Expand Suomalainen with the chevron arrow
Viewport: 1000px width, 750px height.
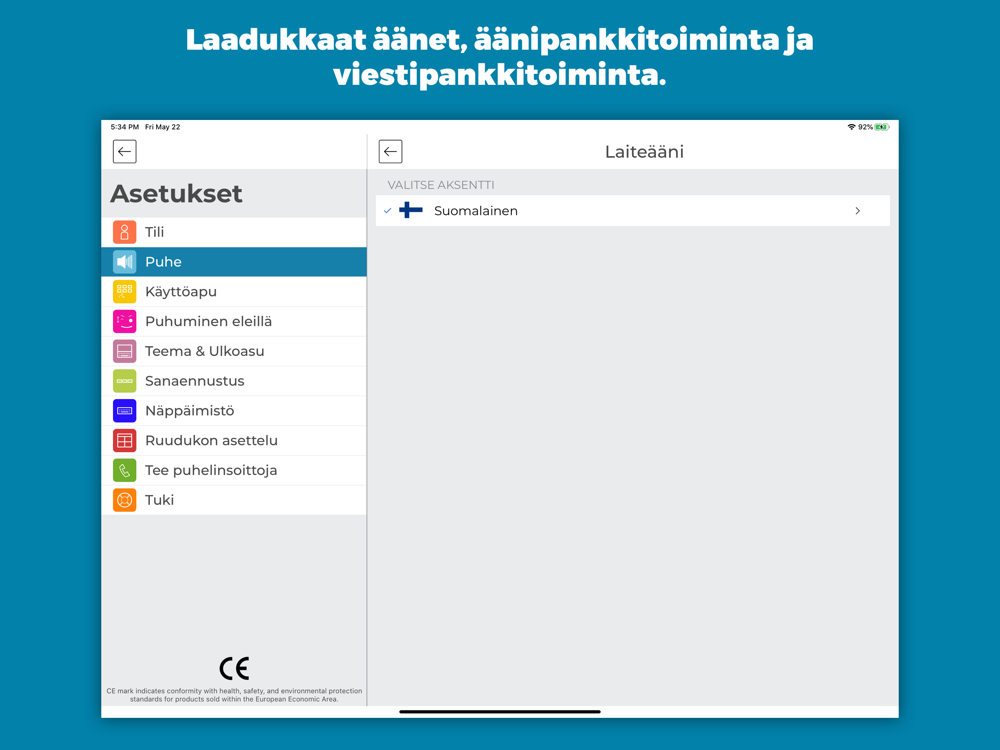[858, 210]
